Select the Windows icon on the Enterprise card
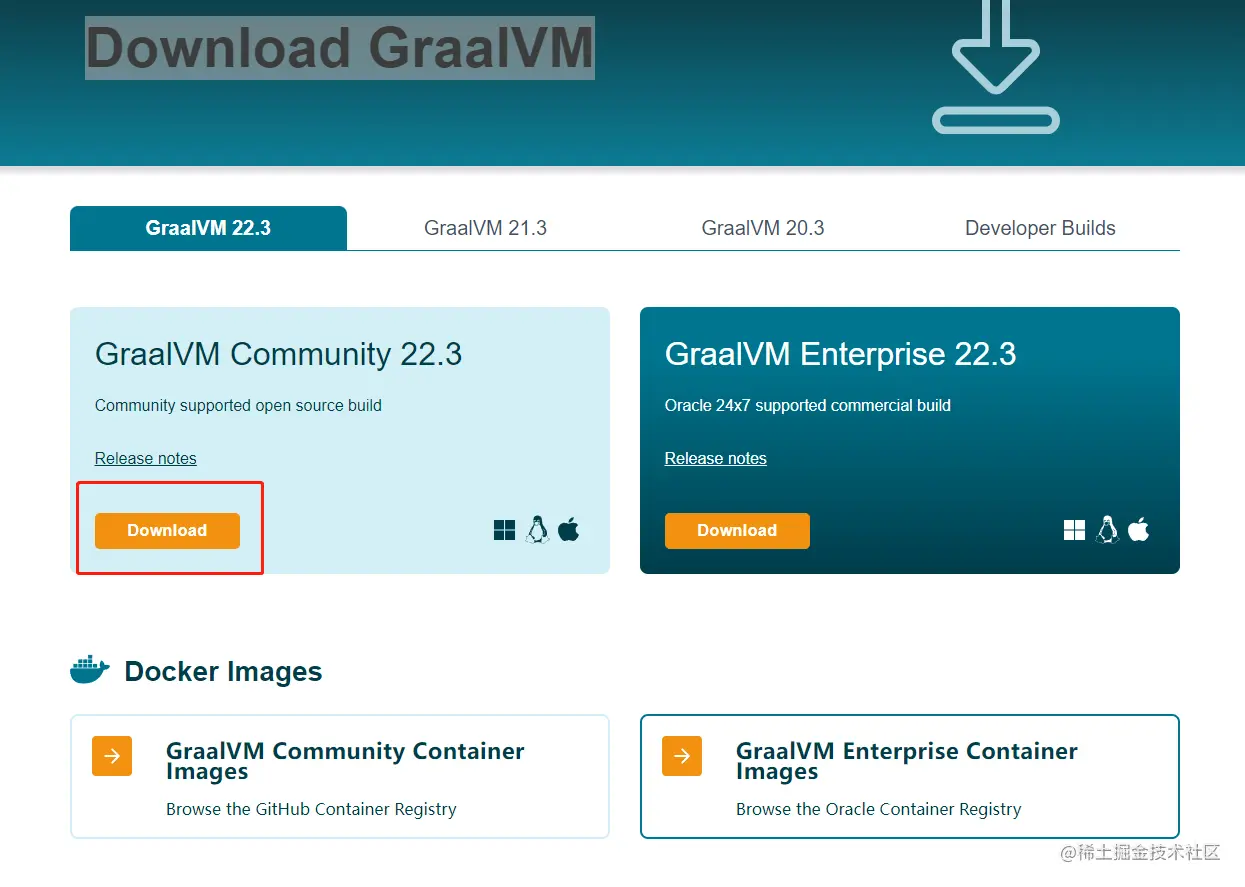The height and width of the screenshot is (887, 1245). click(1074, 530)
